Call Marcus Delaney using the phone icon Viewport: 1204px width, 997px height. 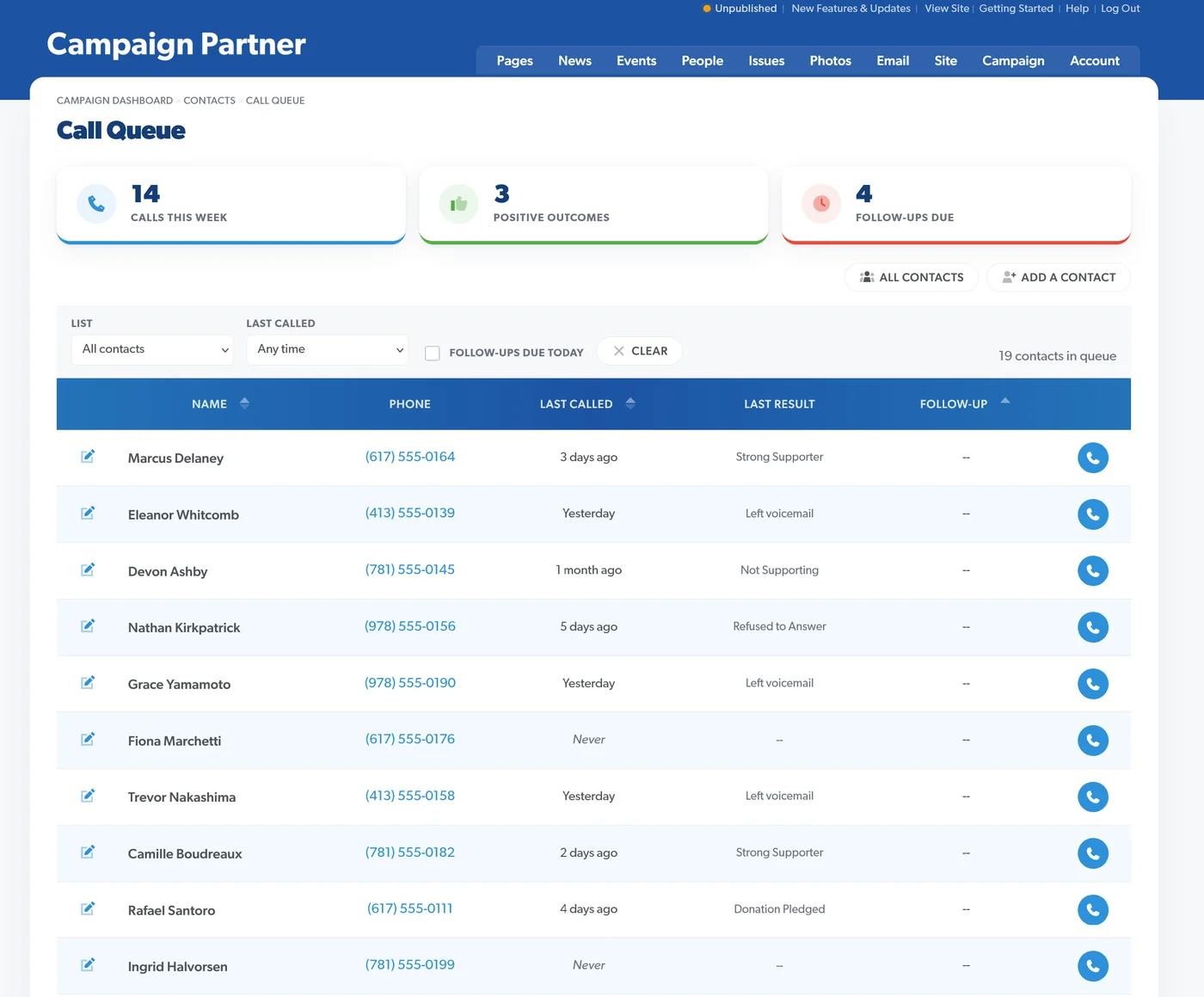pyautogui.click(x=1092, y=458)
